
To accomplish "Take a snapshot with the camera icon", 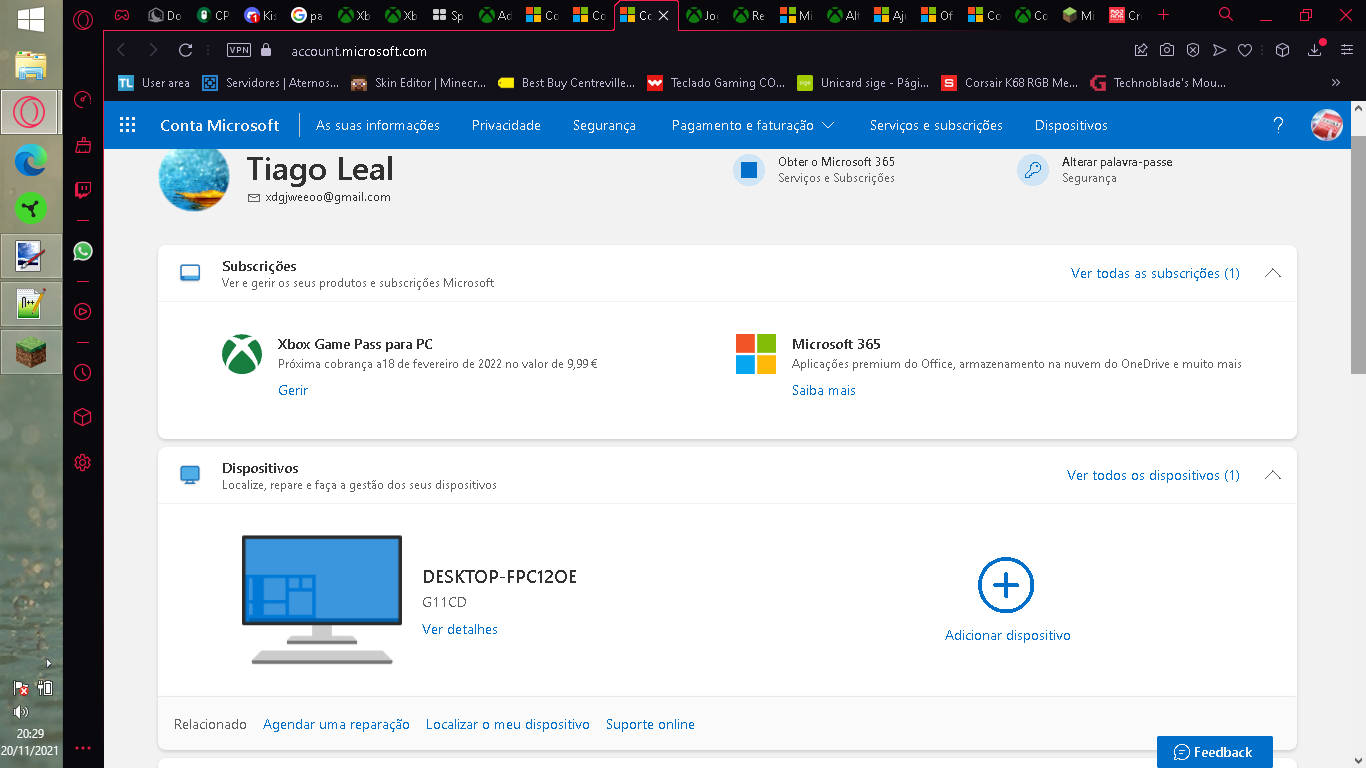I will 1167,50.
